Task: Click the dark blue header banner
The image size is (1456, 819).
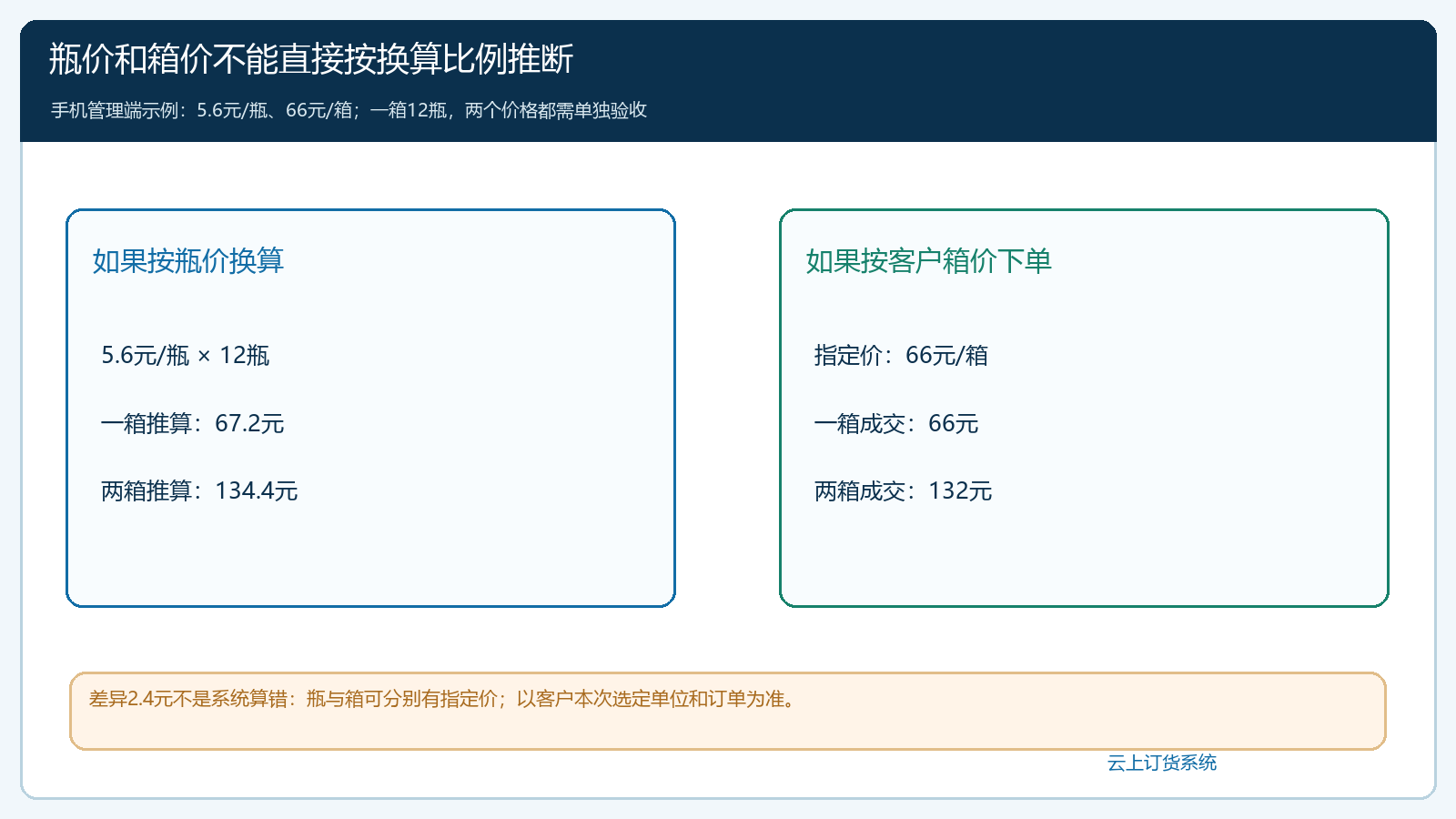Action: click(x=728, y=81)
